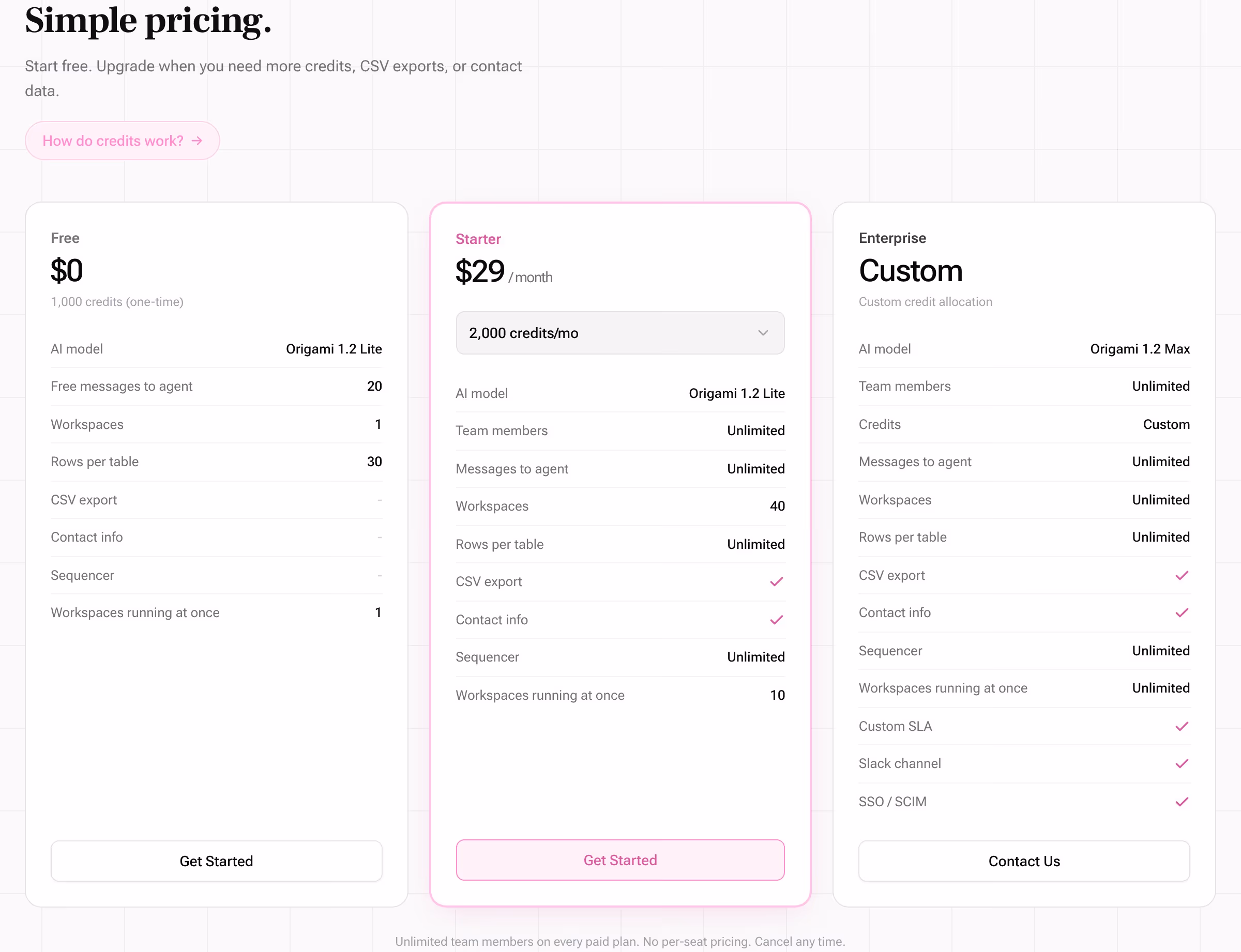
Task: Click the Starter 'Rows per table' Unlimited value
Action: (x=755, y=544)
